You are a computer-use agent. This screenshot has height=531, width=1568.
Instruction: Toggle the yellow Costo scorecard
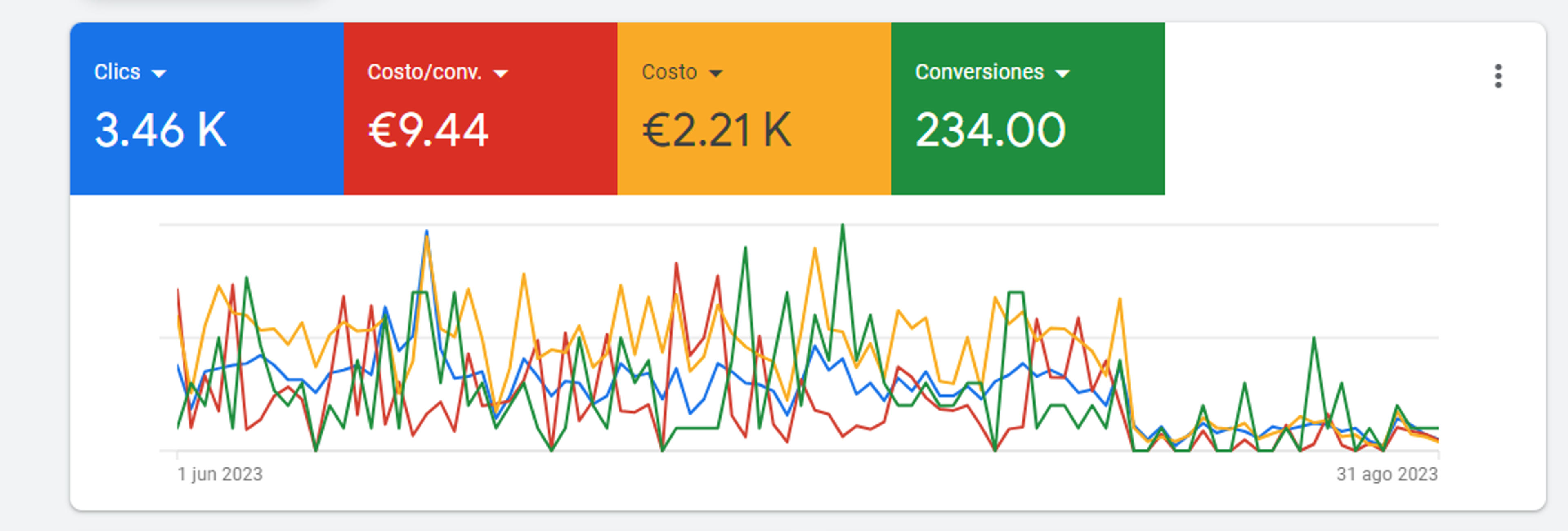coord(755,109)
